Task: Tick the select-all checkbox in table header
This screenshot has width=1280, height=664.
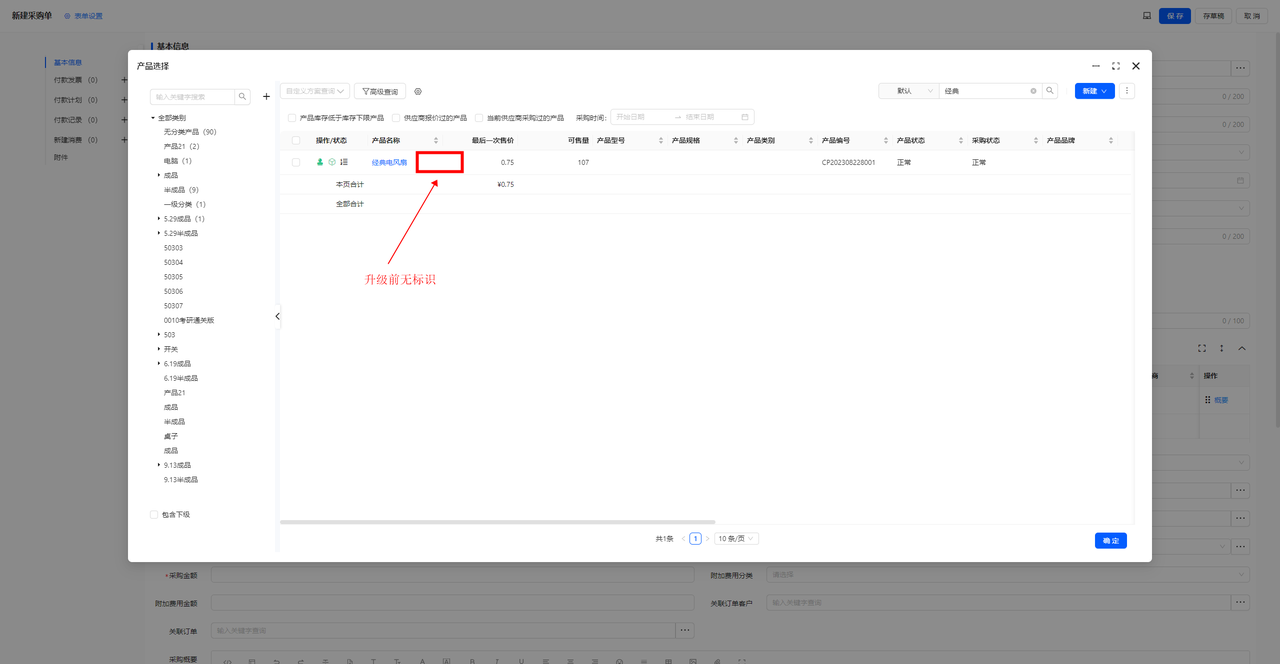Action: [x=296, y=141]
